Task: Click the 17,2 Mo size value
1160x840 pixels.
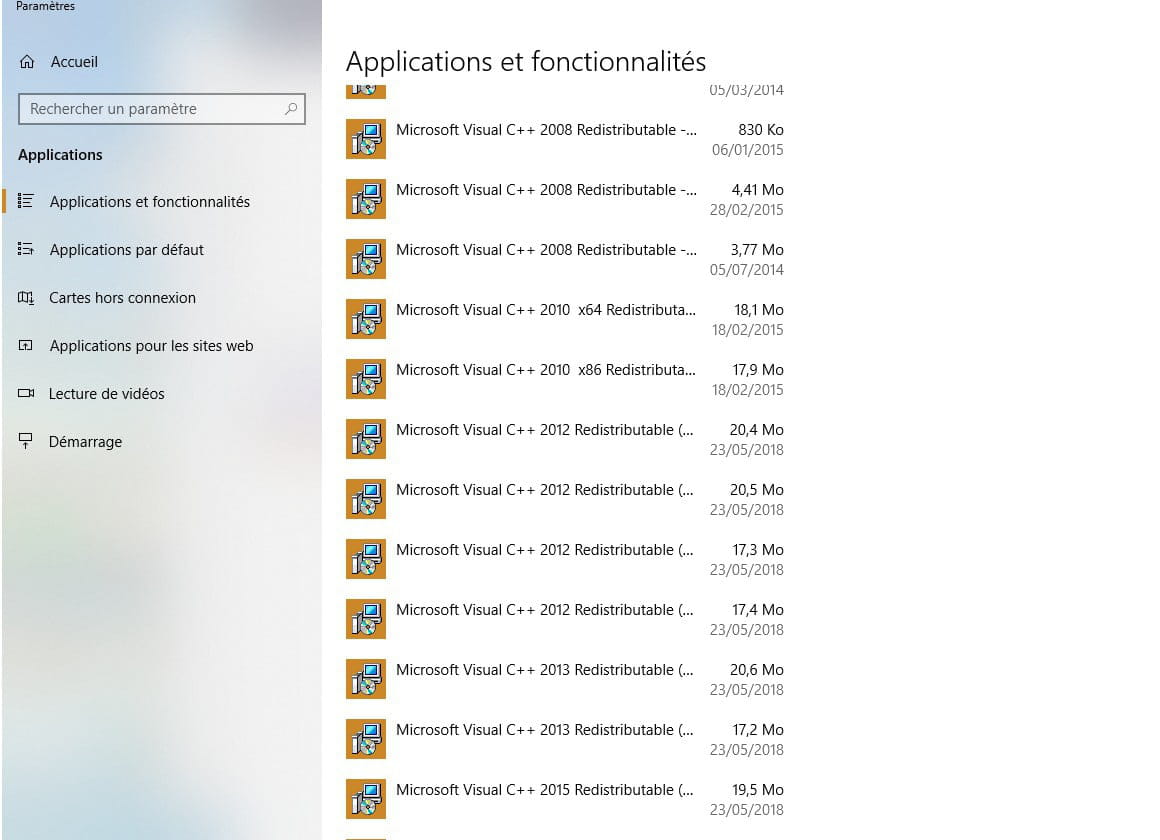Action: 758,729
